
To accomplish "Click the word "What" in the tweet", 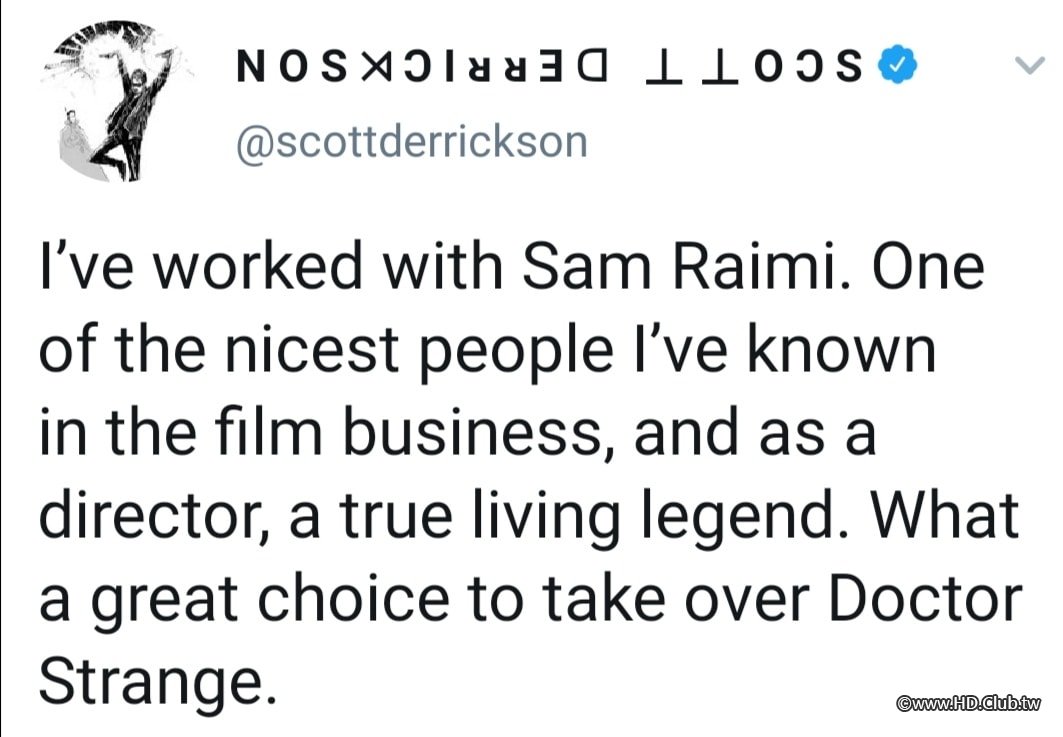I will tap(942, 516).
